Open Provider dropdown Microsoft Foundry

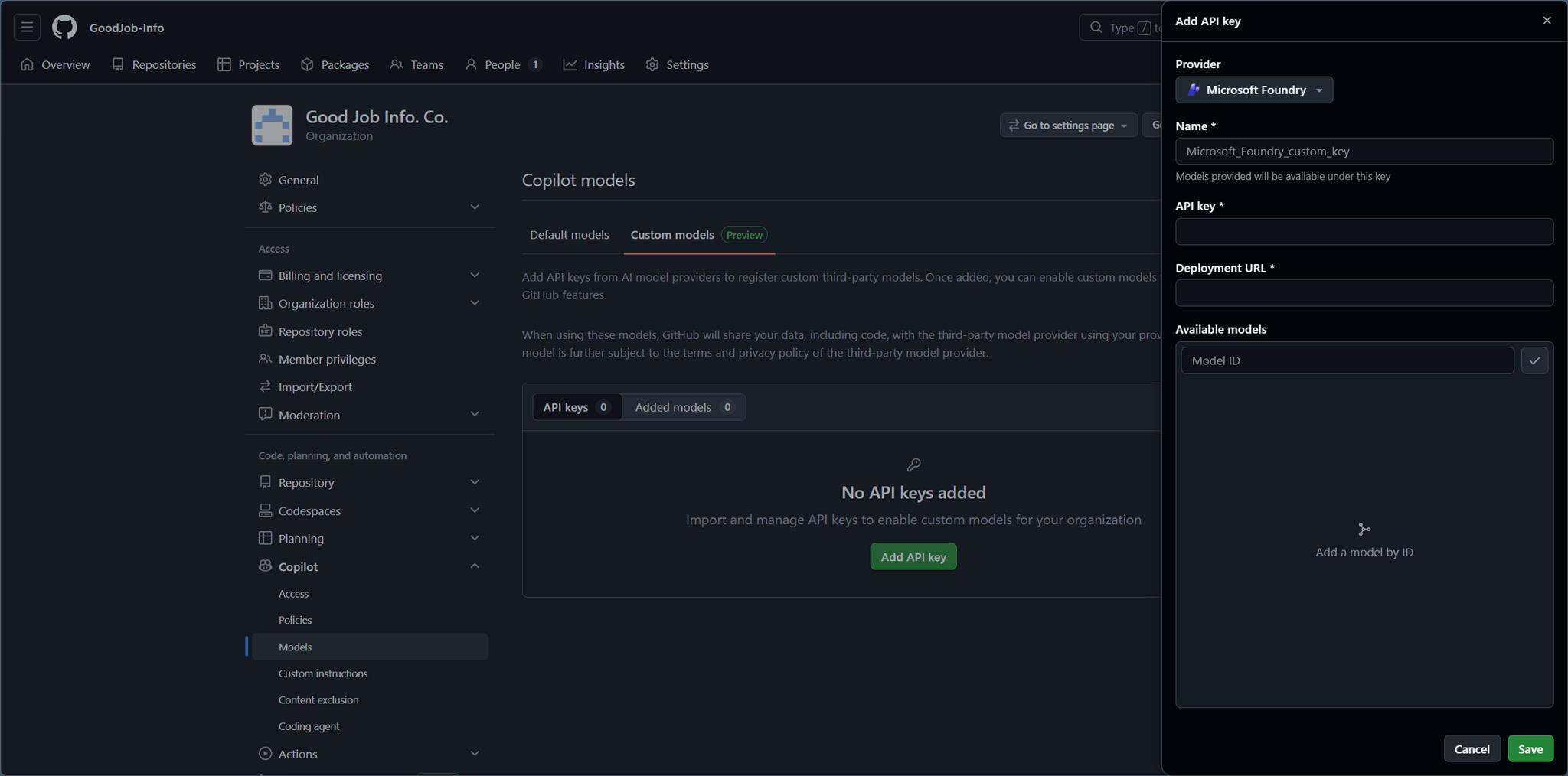[1253, 90]
